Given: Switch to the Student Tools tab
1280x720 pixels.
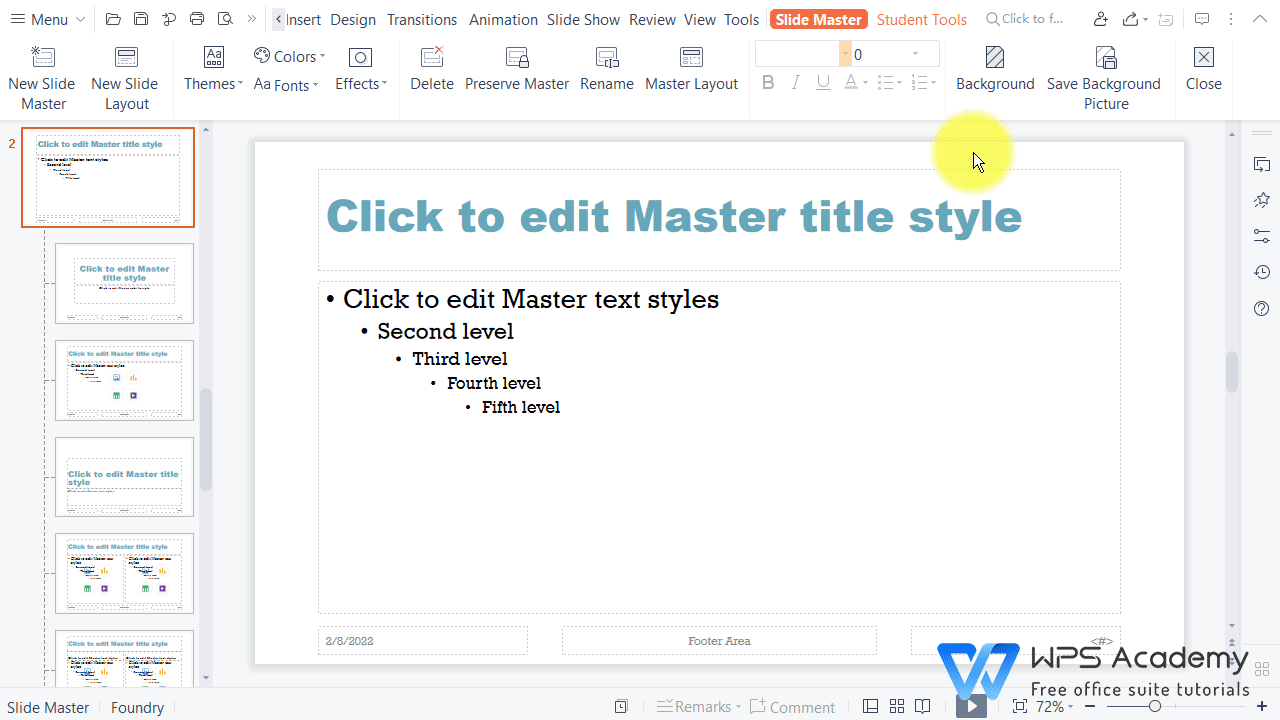Looking at the screenshot, I should point(921,19).
